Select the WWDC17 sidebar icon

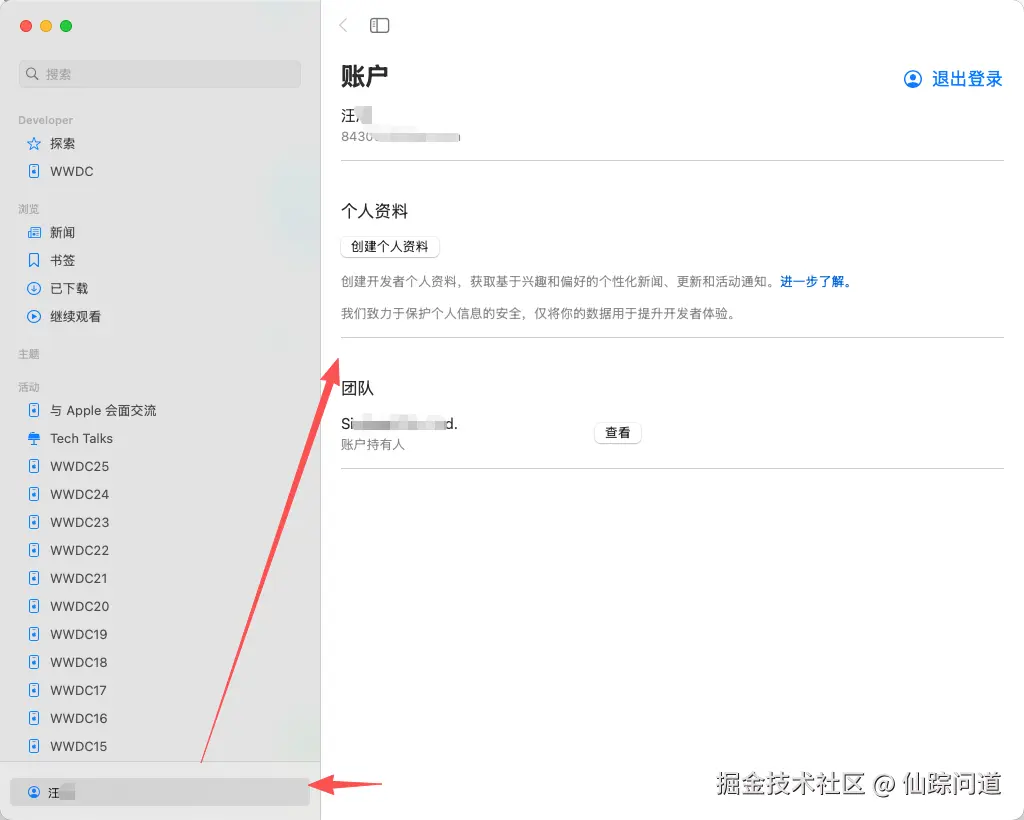coord(34,690)
